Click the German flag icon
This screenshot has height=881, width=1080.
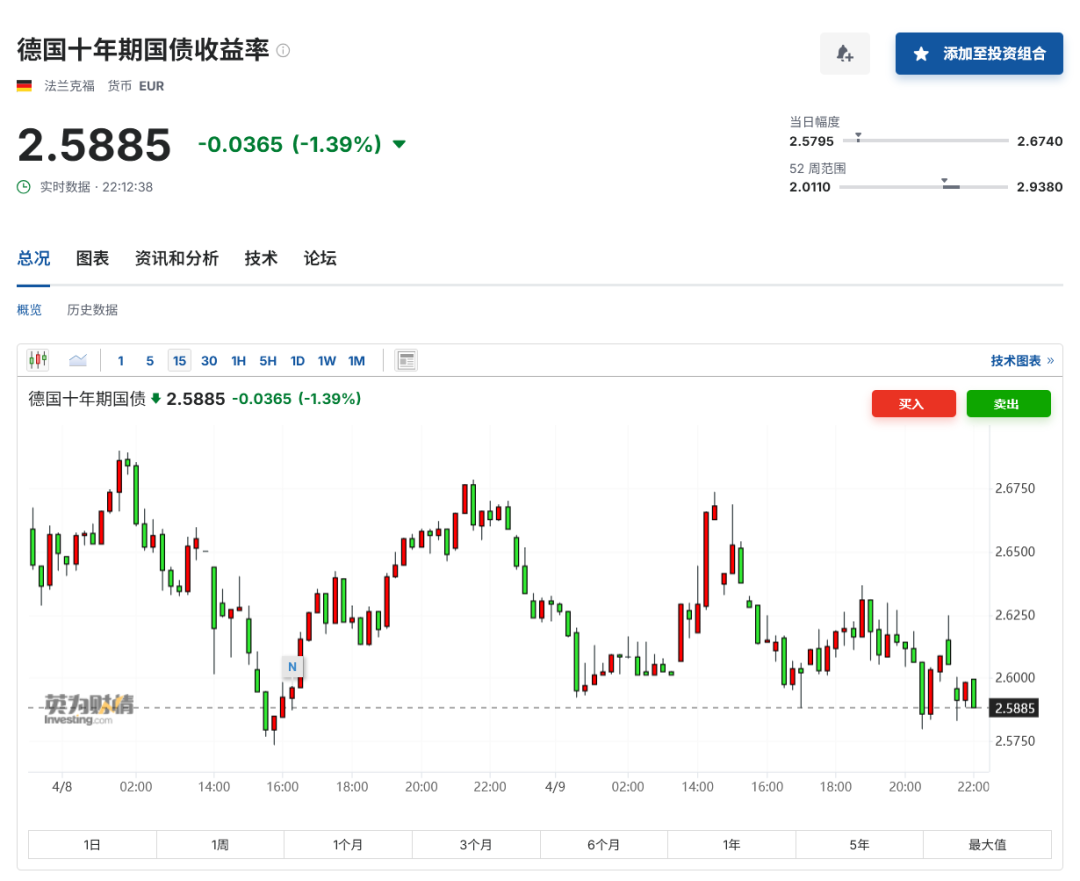24,86
